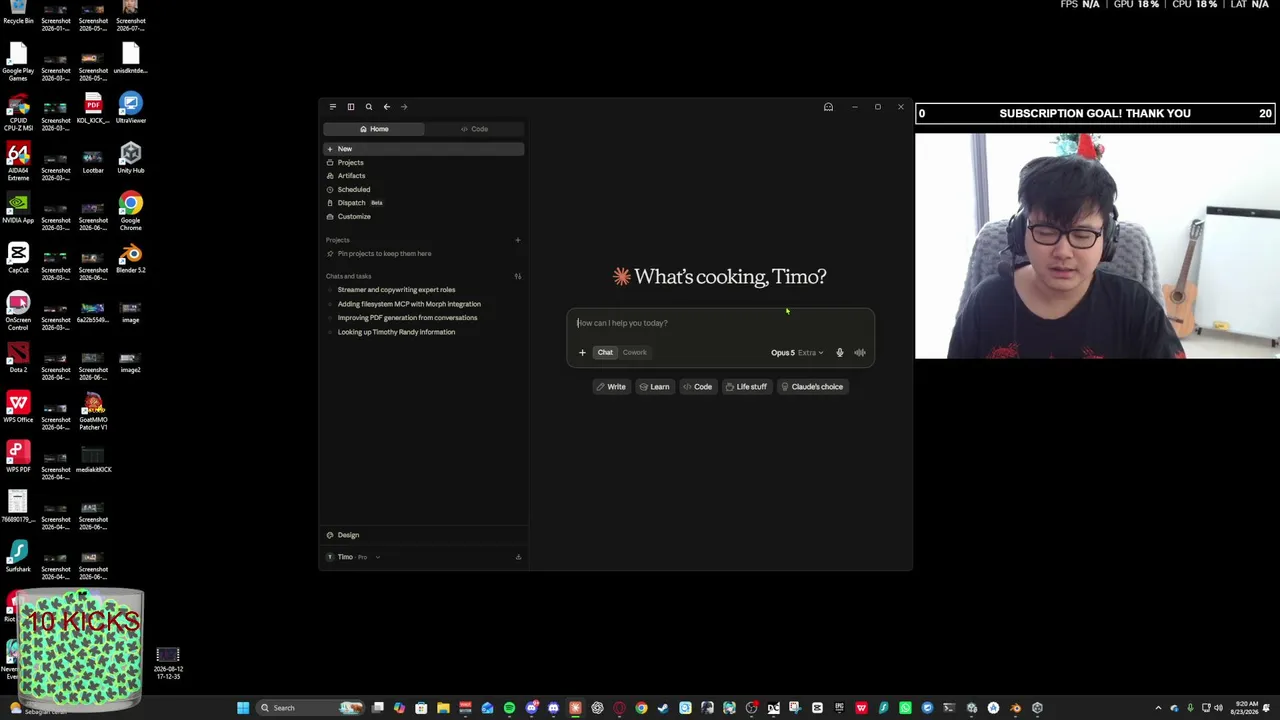The image size is (1280, 720).
Task: Start a New chat
Action: tap(423, 149)
